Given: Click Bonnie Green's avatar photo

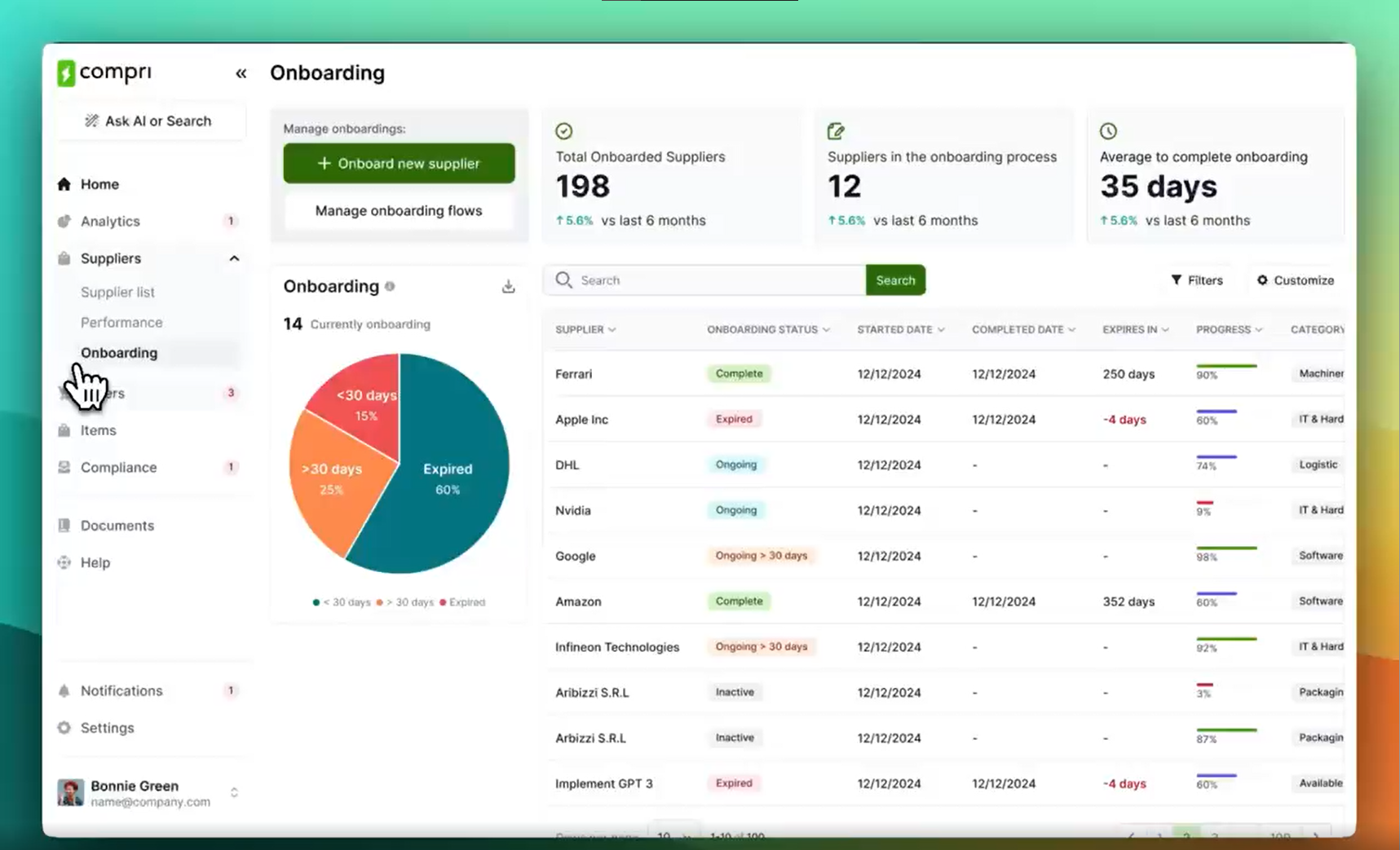Looking at the screenshot, I should click(x=70, y=792).
